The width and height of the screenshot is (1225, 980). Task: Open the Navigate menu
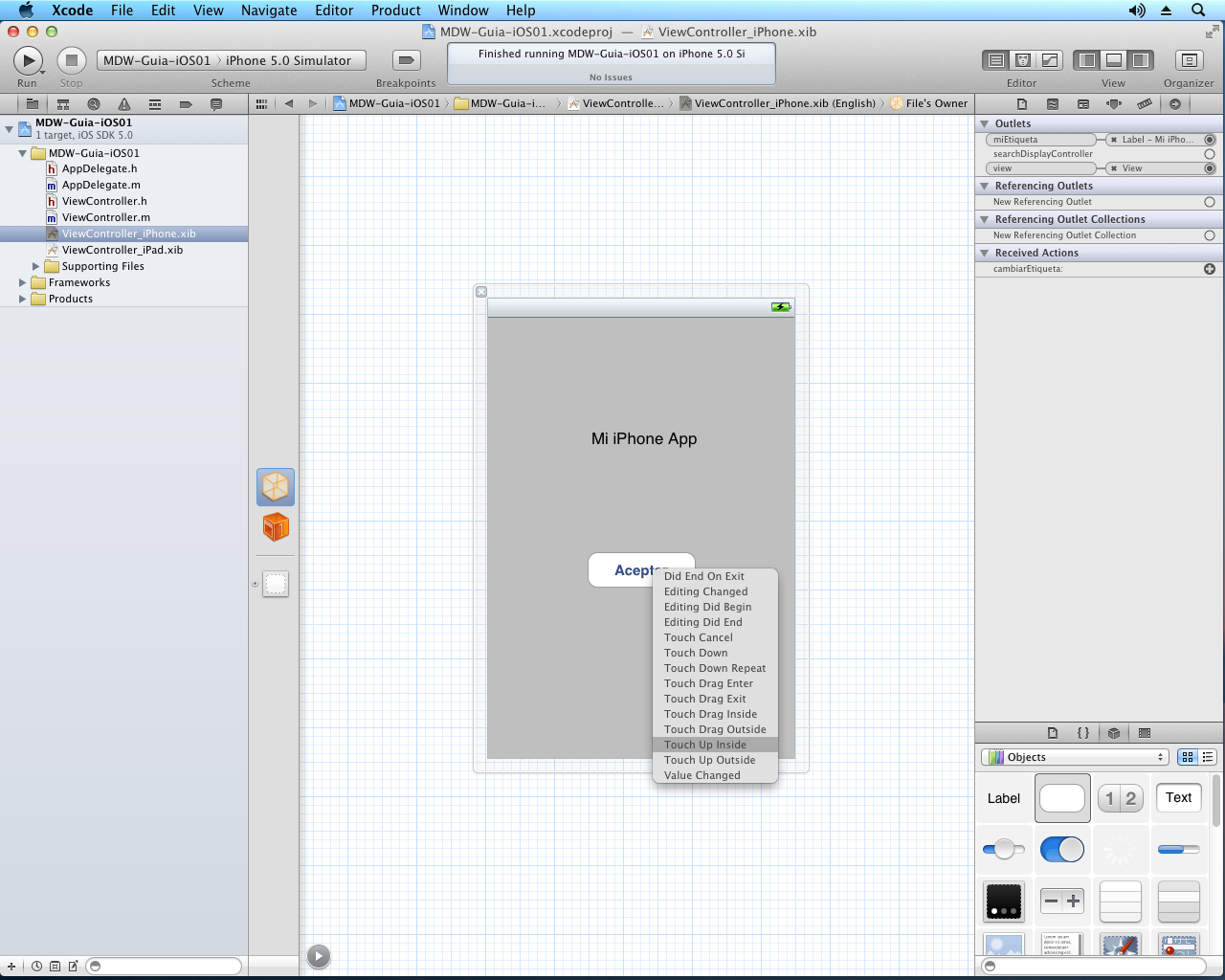click(269, 11)
